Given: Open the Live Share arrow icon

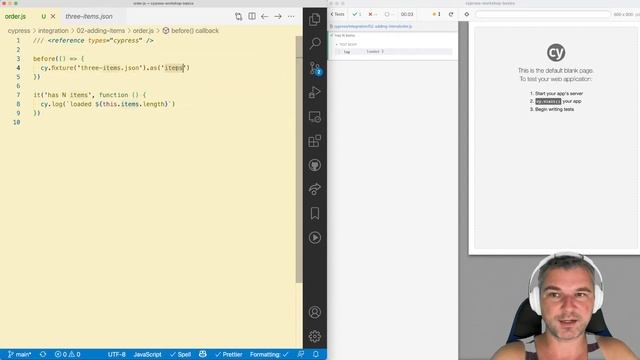Looking at the screenshot, I should (x=314, y=189).
